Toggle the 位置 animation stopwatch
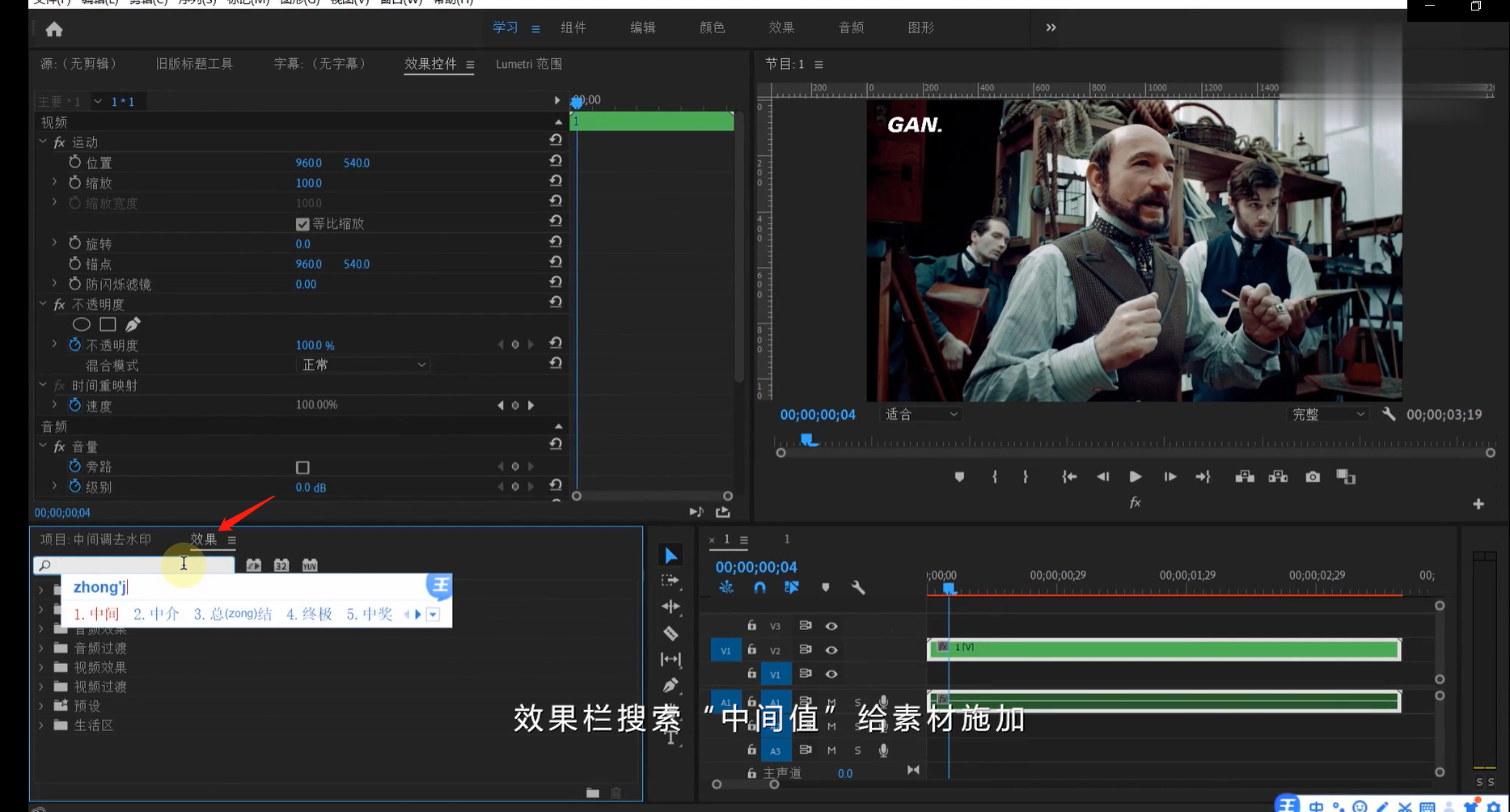Screen dimensions: 1510x812 pos(75,163)
